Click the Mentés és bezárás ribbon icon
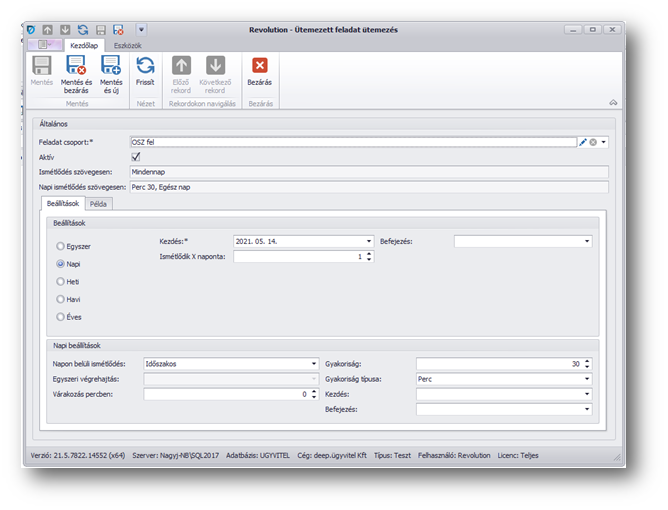 (77, 67)
